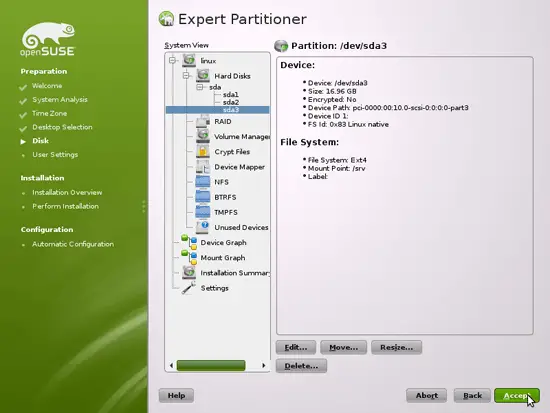Click the Crypt Files padlock icon
Viewport: 550px width, 413px height.
tap(203, 151)
